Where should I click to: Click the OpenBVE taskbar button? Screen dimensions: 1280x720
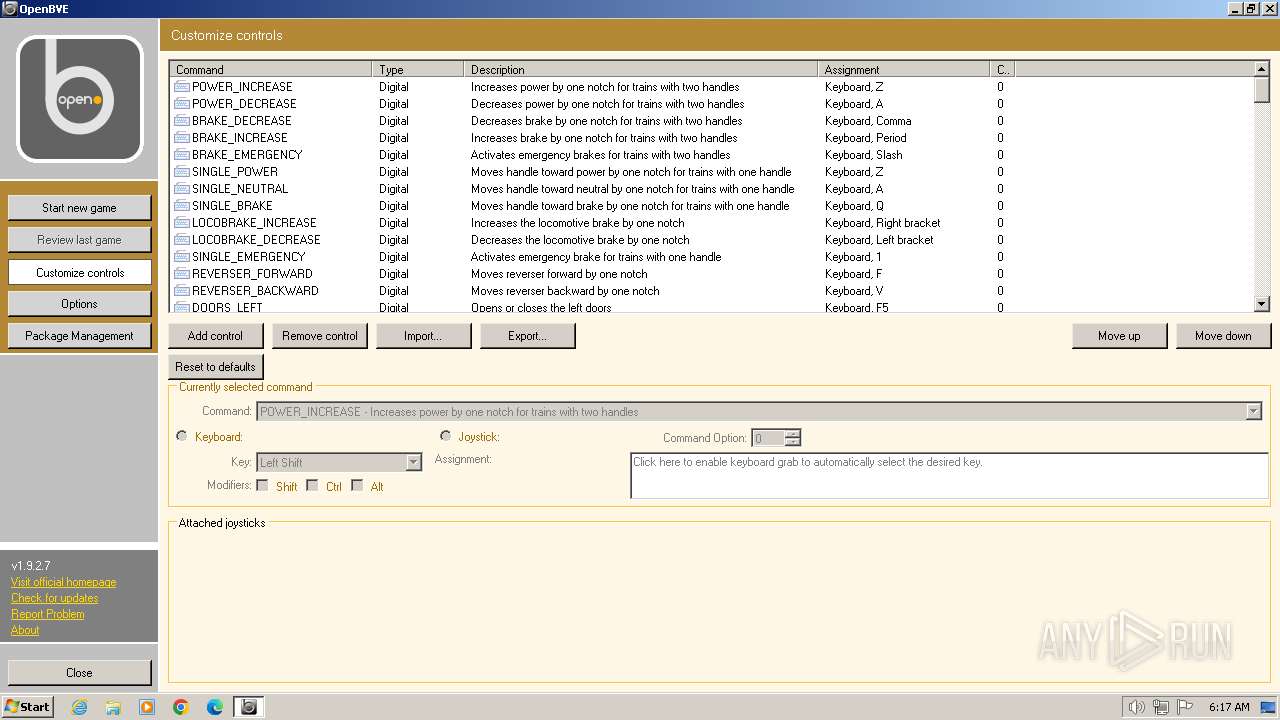point(249,707)
